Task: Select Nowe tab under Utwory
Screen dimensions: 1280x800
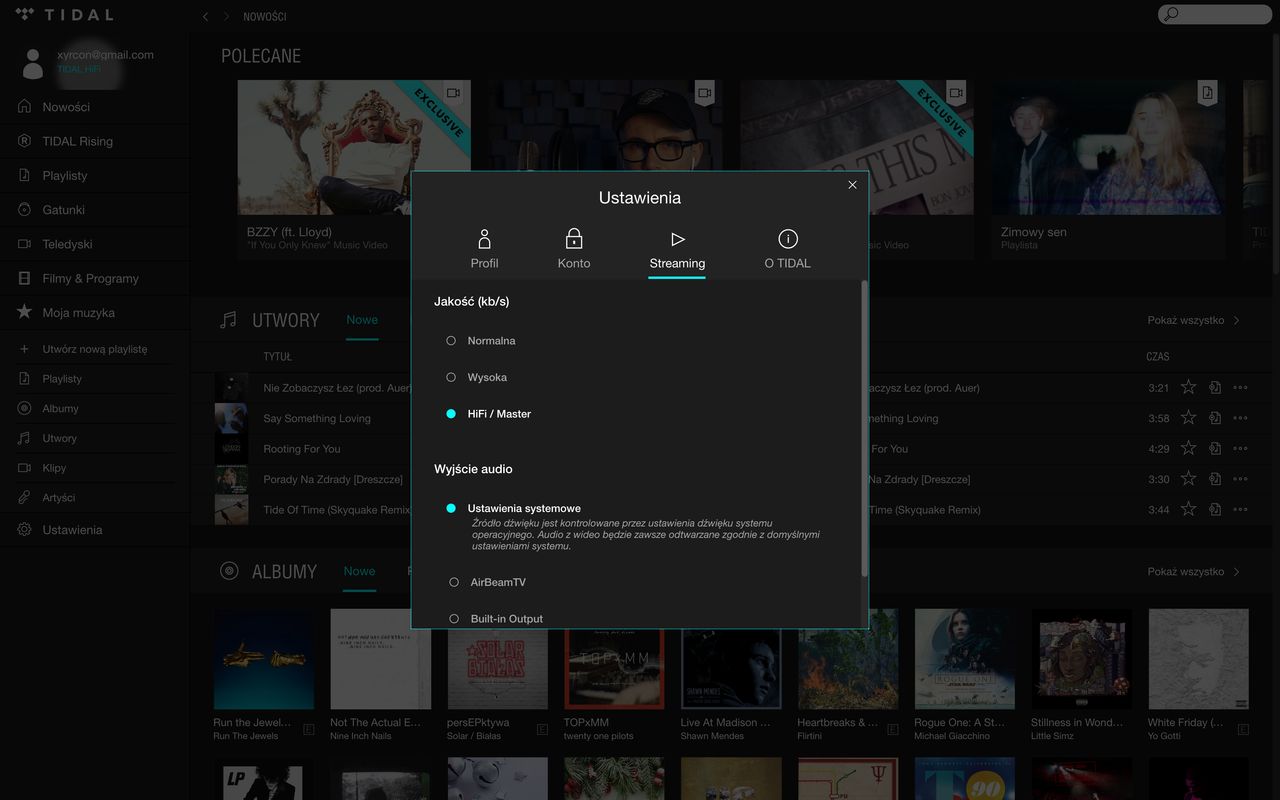Action: point(362,320)
